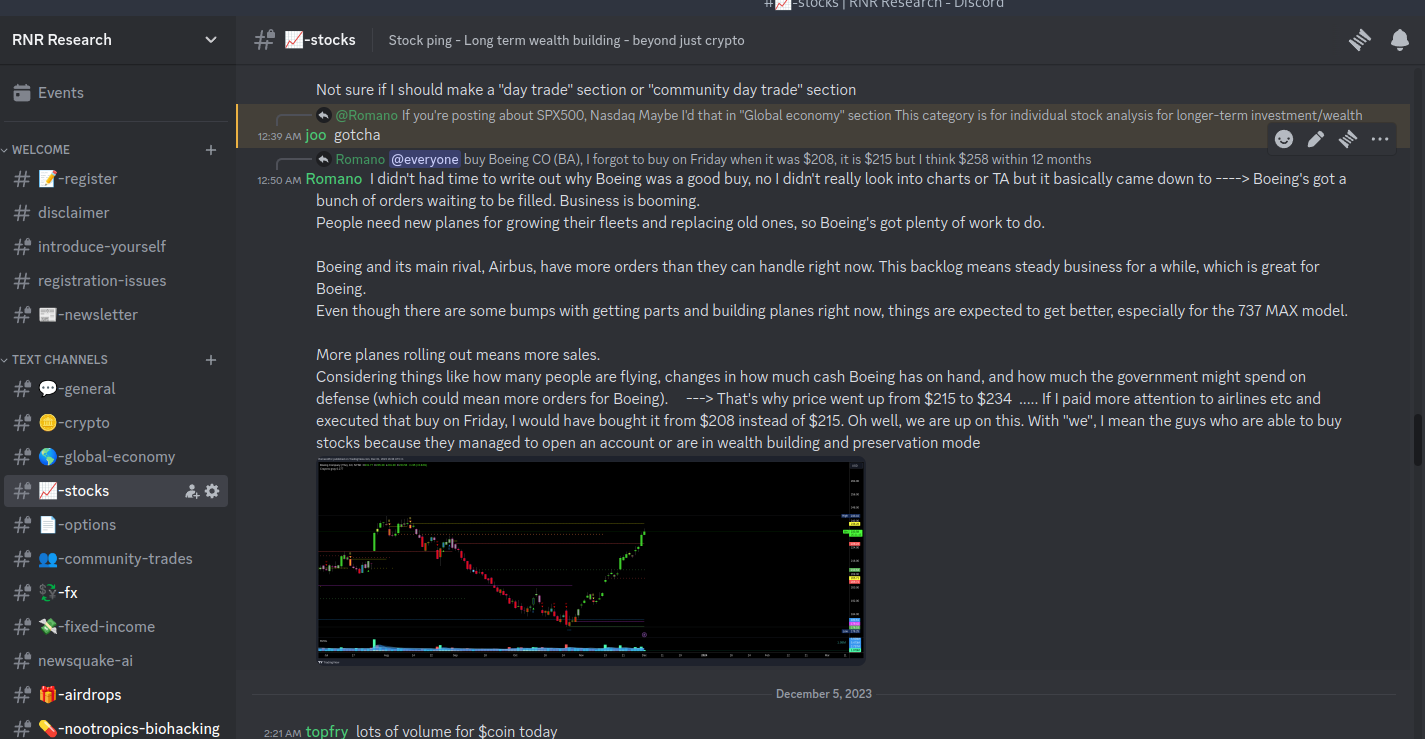Image resolution: width=1425 pixels, height=739 pixels.
Task: Open the newsletter channel
Action: tap(116, 315)
